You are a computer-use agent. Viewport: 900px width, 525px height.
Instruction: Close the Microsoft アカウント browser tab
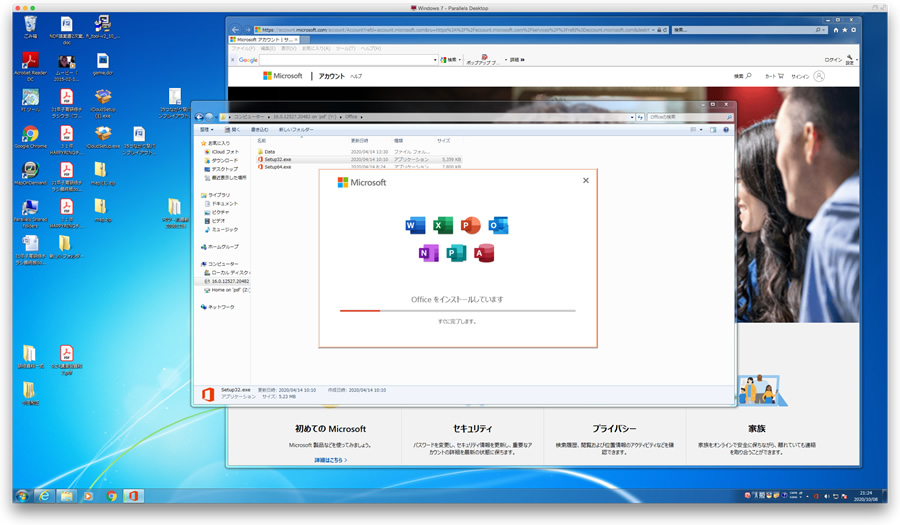[296, 40]
